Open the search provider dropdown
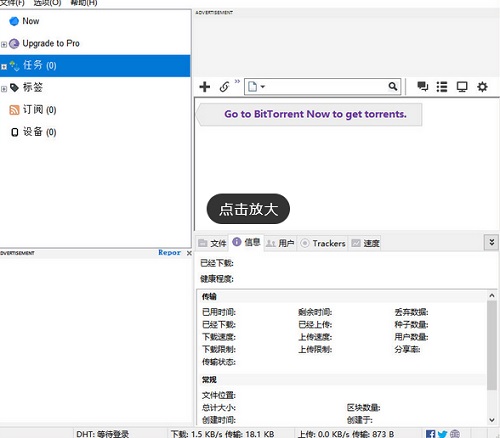The width and height of the screenshot is (500, 438). [256, 87]
